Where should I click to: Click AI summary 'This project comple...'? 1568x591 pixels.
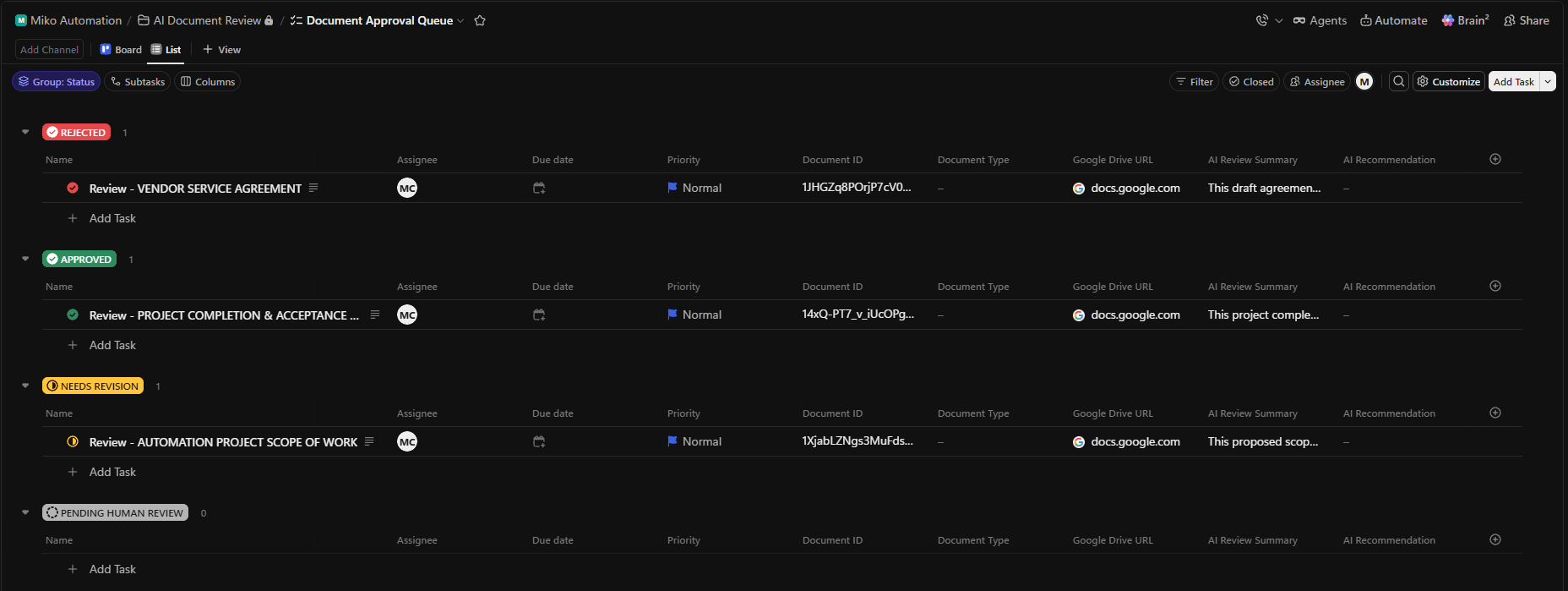[1263, 315]
